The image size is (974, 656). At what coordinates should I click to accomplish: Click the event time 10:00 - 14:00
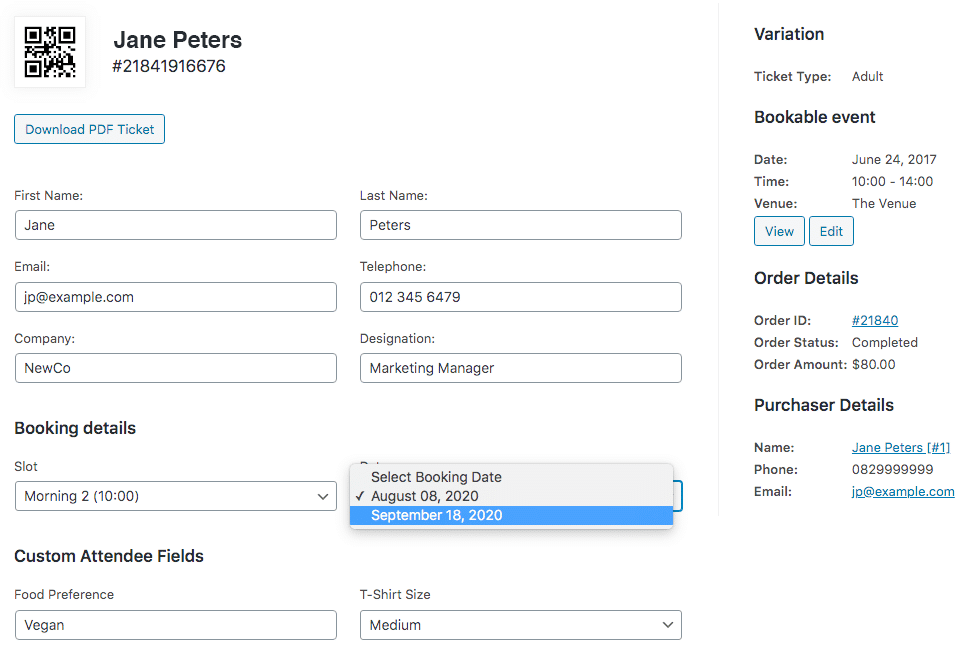click(x=892, y=181)
